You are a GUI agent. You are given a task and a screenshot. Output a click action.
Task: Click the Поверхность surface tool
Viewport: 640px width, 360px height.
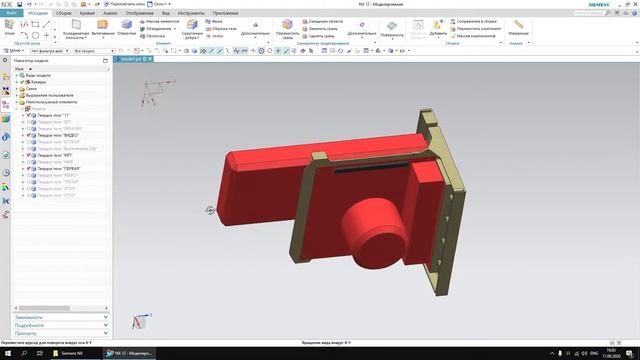click(392, 29)
